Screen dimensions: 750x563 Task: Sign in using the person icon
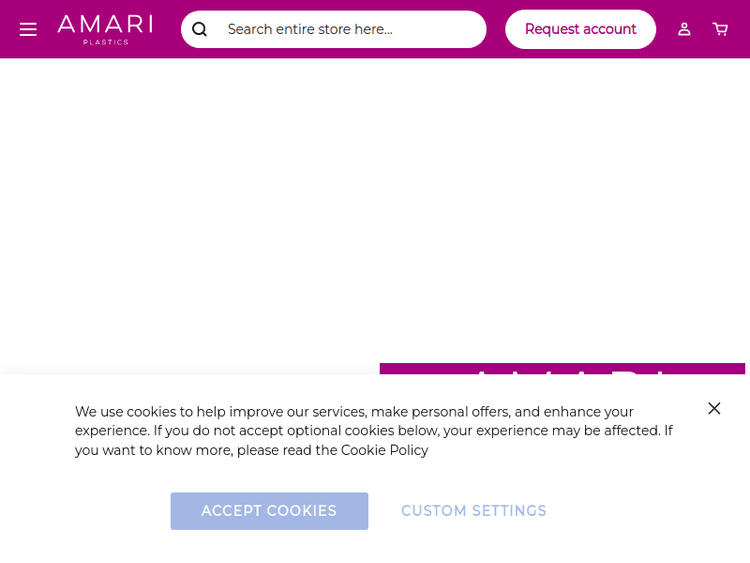684,29
